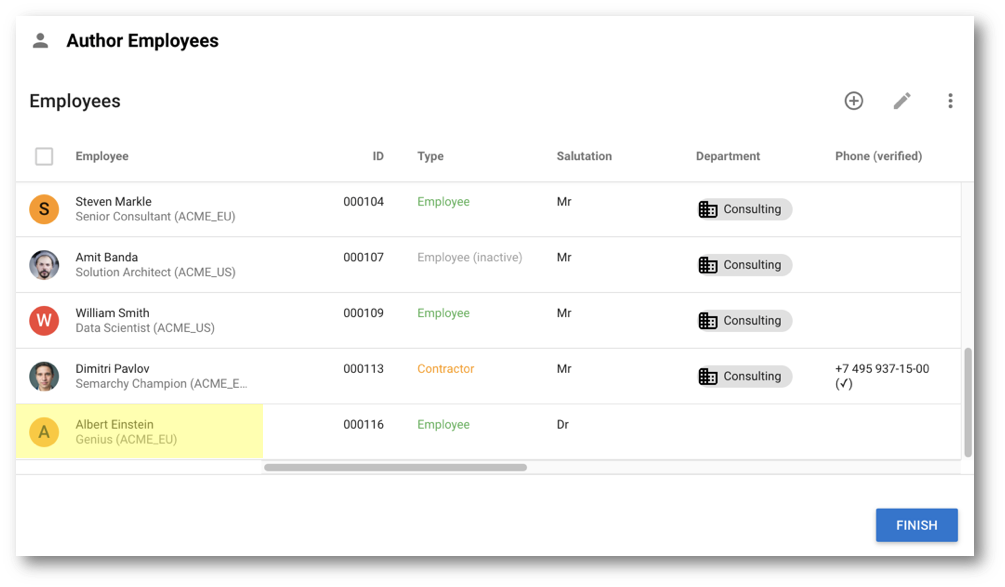Image resolution: width=1005 pixels, height=587 pixels.
Task: Click Amit Banda's Mr salutation
Action: [x=563, y=257]
